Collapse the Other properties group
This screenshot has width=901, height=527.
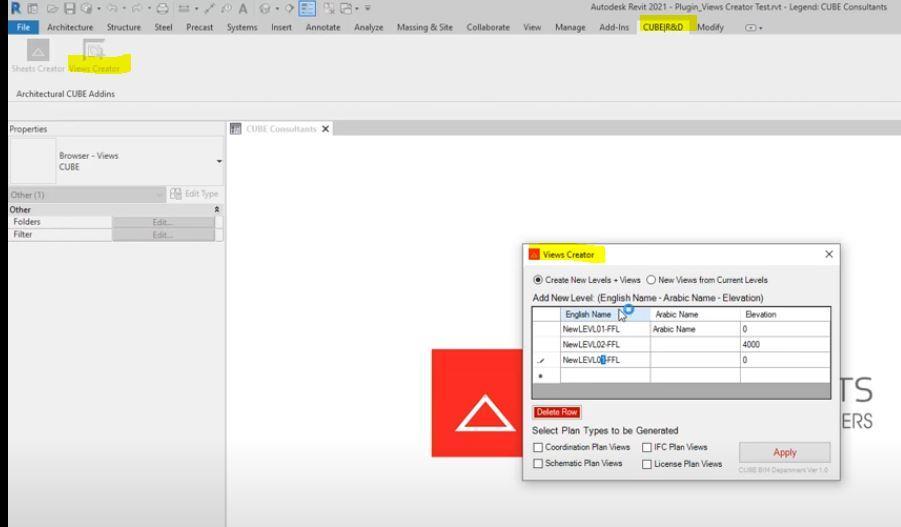[x=217, y=210]
